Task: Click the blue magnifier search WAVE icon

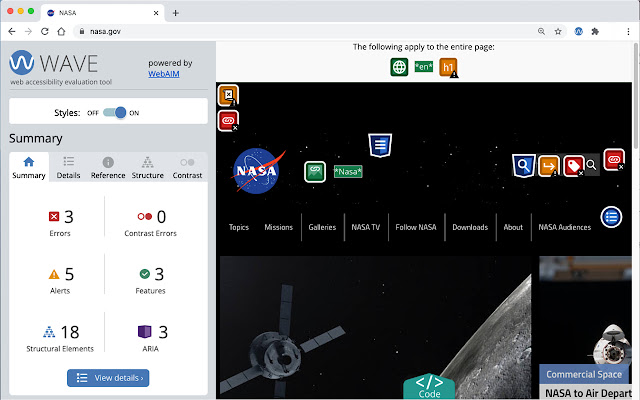Action: point(522,165)
